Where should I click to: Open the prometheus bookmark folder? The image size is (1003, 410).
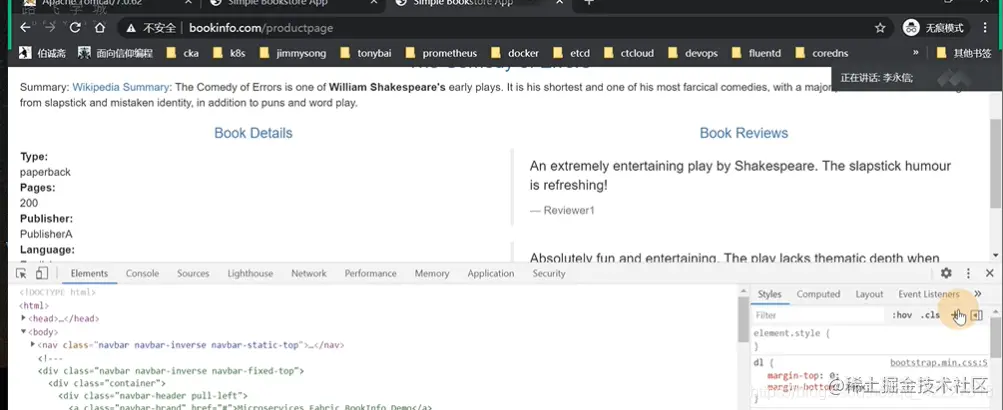click(x=441, y=53)
